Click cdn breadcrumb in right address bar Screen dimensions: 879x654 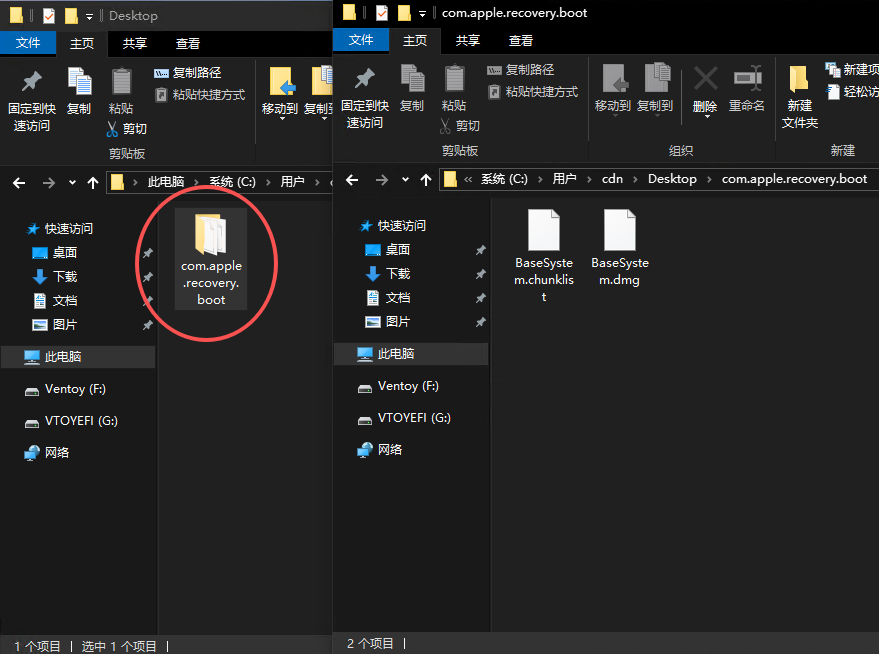pyautogui.click(x=612, y=179)
